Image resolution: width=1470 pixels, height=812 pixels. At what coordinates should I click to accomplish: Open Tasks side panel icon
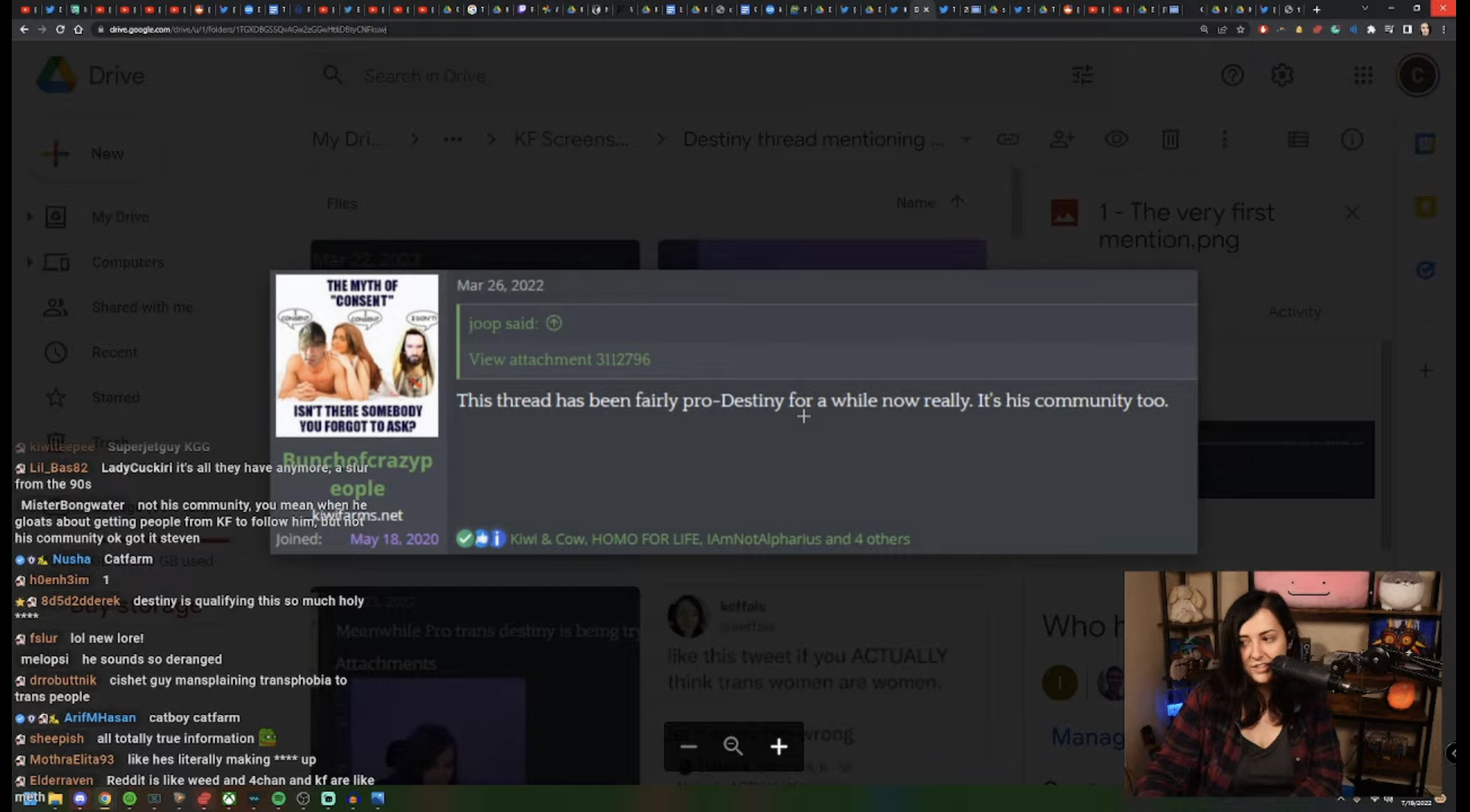click(x=1425, y=270)
